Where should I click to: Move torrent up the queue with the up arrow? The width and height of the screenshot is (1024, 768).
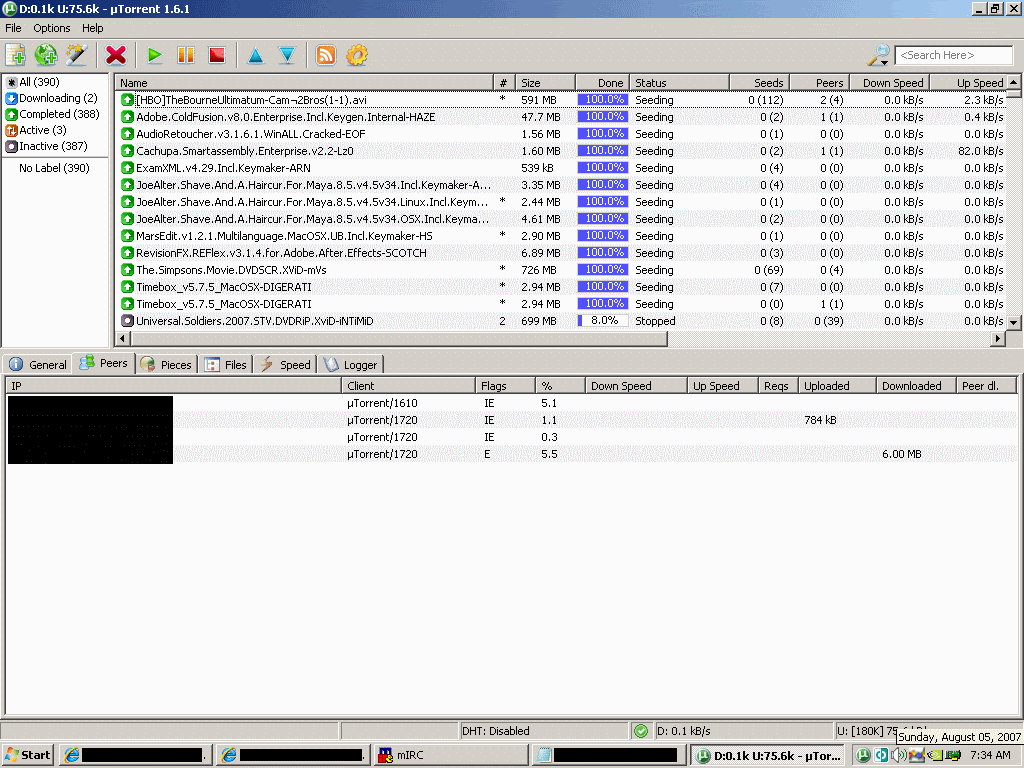coord(256,56)
